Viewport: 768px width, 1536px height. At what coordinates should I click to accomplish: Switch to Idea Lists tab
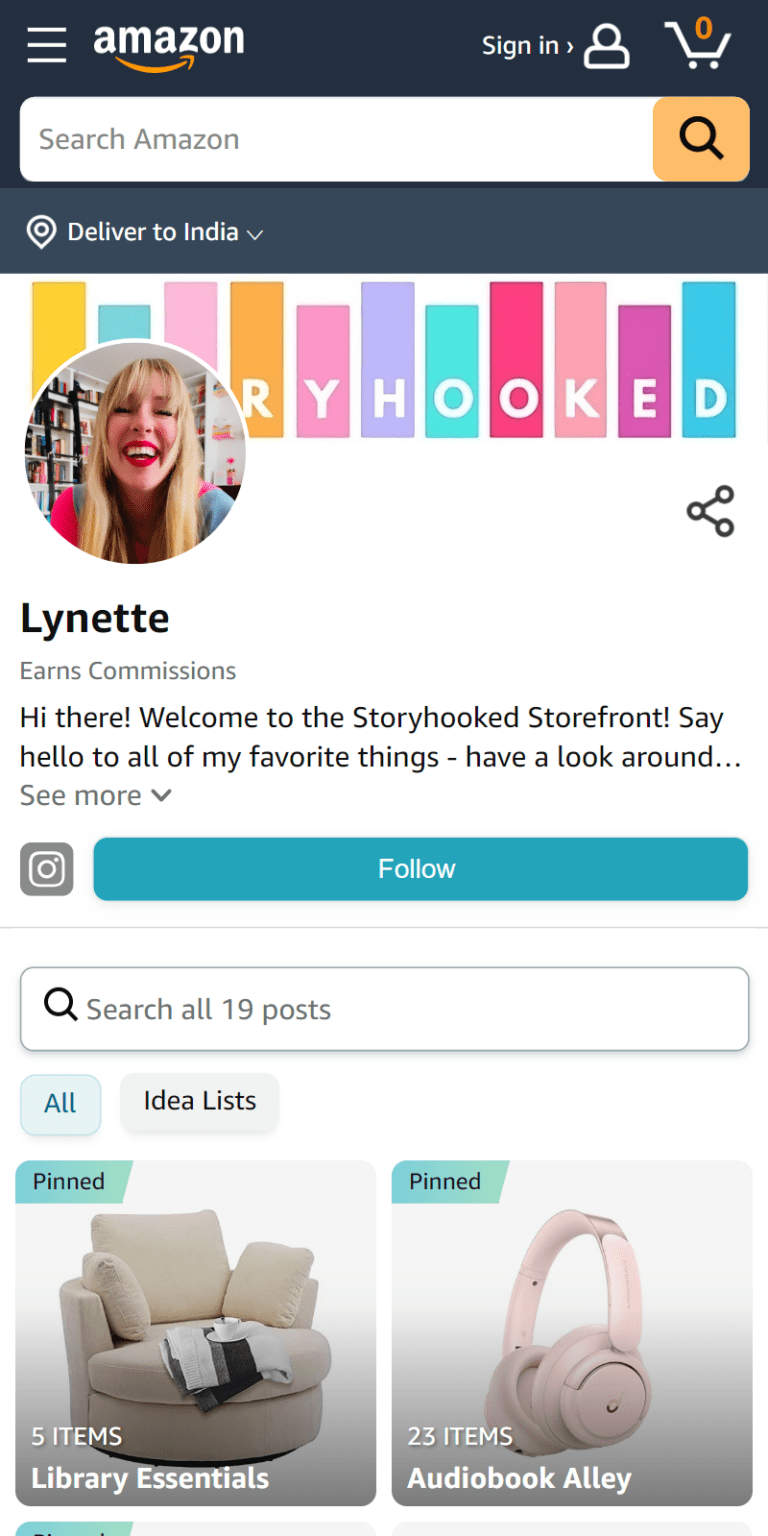pos(199,1102)
